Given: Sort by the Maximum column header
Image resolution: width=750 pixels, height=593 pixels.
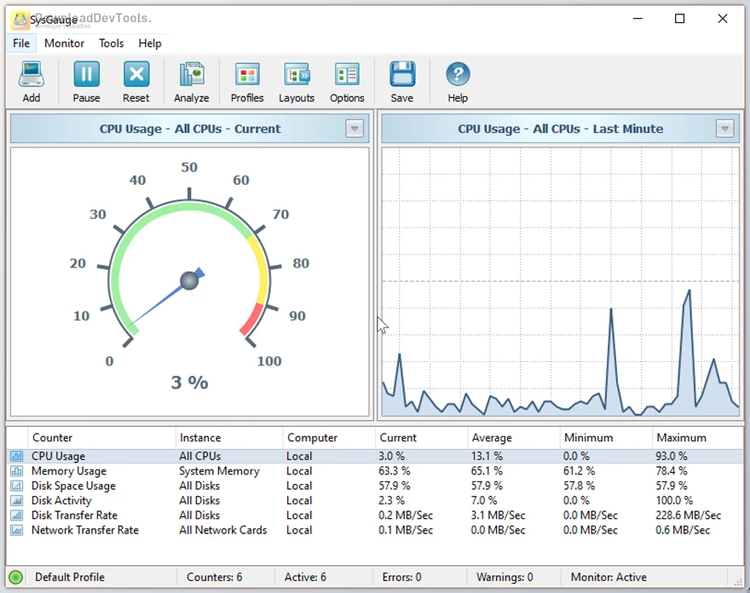Looking at the screenshot, I should click(x=698, y=438).
